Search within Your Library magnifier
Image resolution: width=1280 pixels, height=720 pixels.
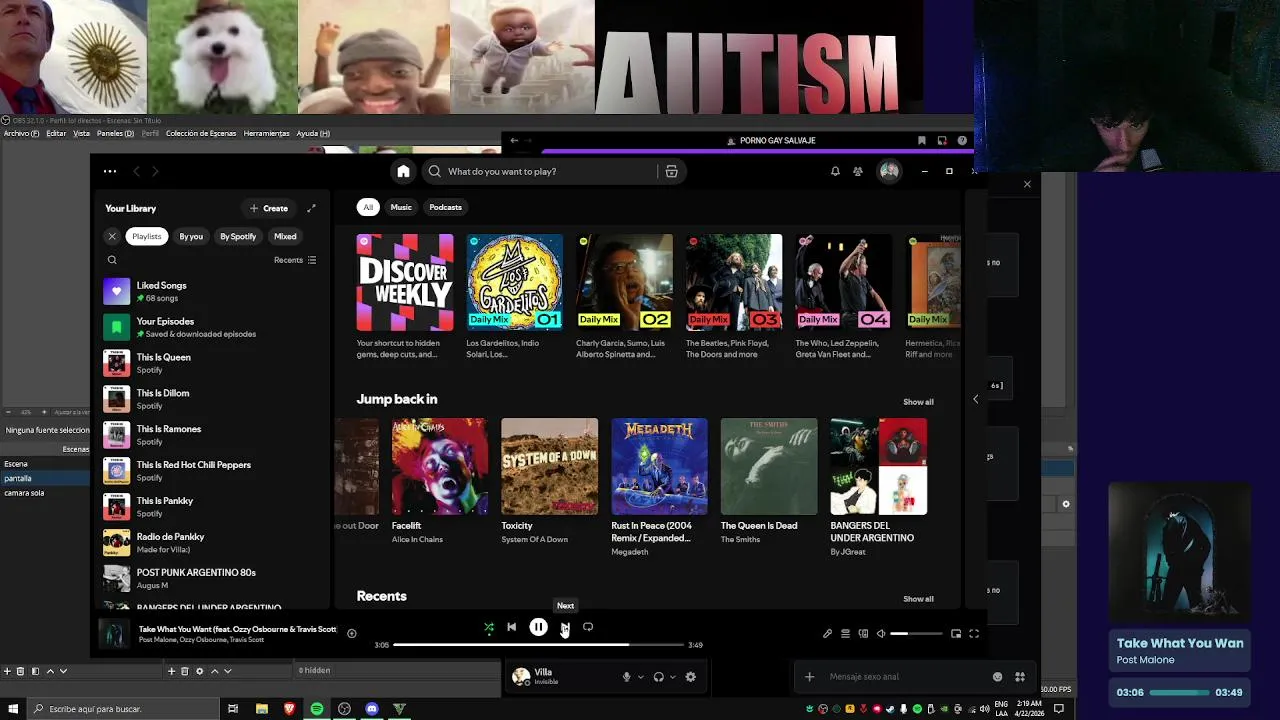pos(112,260)
